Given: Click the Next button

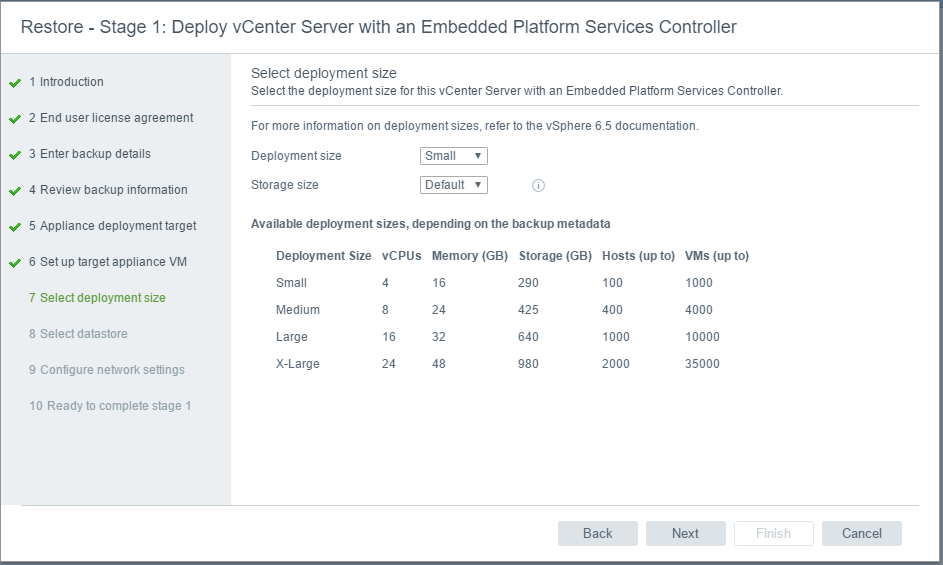Looking at the screenshot, I should coord(686,534).
